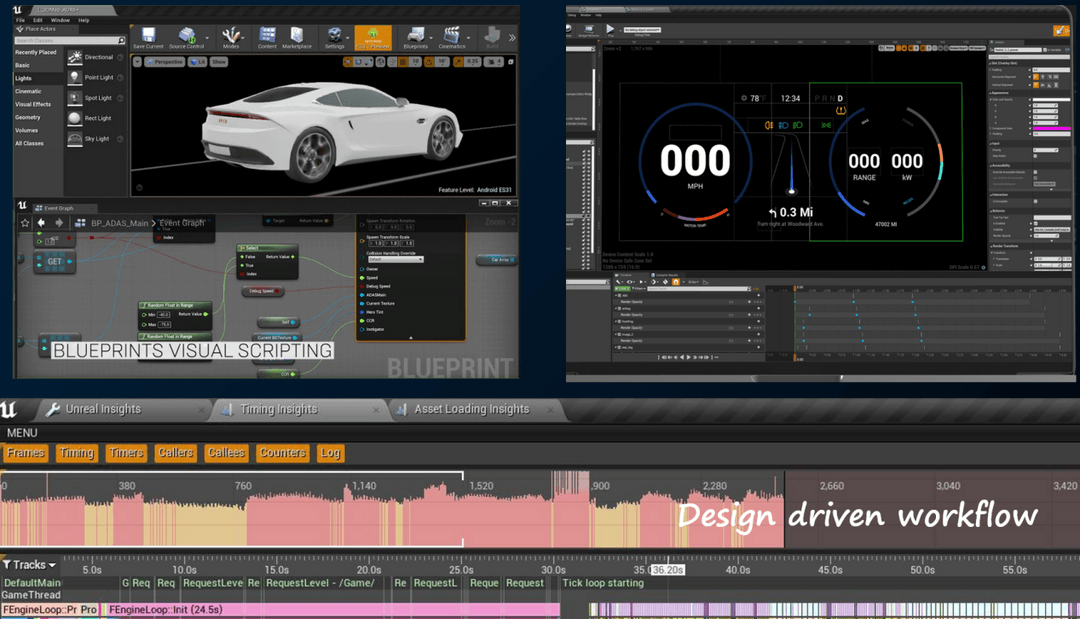Viewport: 1080px width, 619px height.
Task: Toggle the Timers panel button
Action: click(x=126, y=453)
